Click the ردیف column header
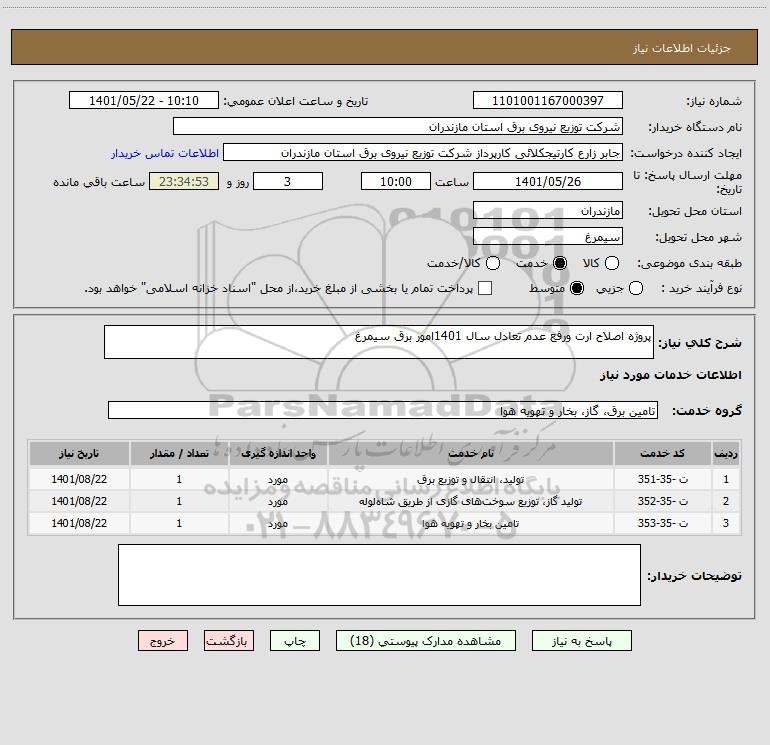 point(726,453)
